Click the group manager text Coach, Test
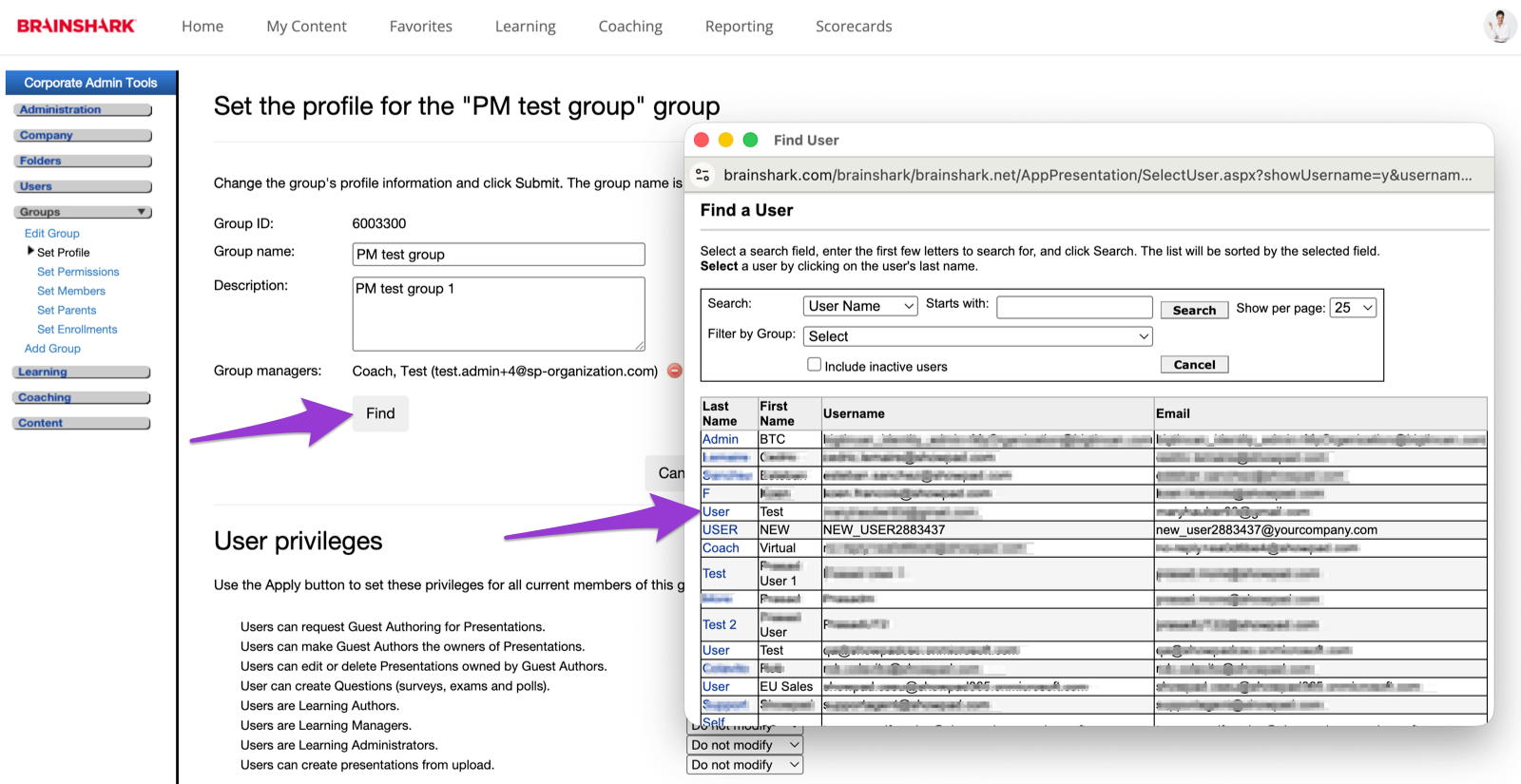The image size is (1521, 784). point(505,372)
